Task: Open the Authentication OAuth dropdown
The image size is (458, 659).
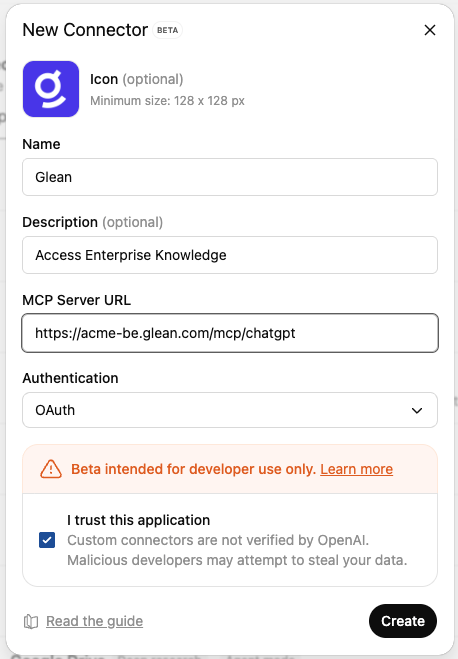Action: point(230,410)
